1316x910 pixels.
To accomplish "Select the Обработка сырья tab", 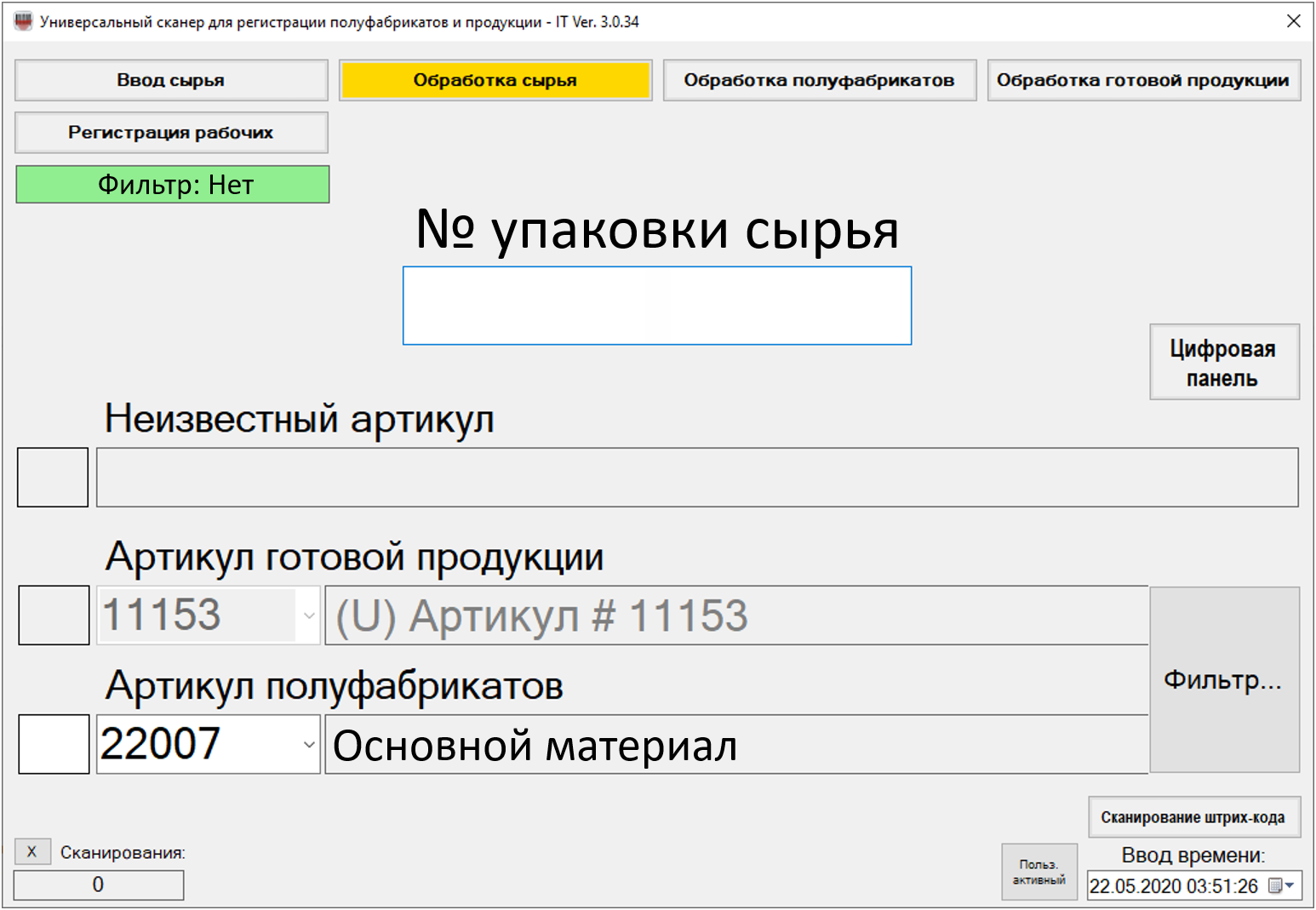I will [495, 81].
